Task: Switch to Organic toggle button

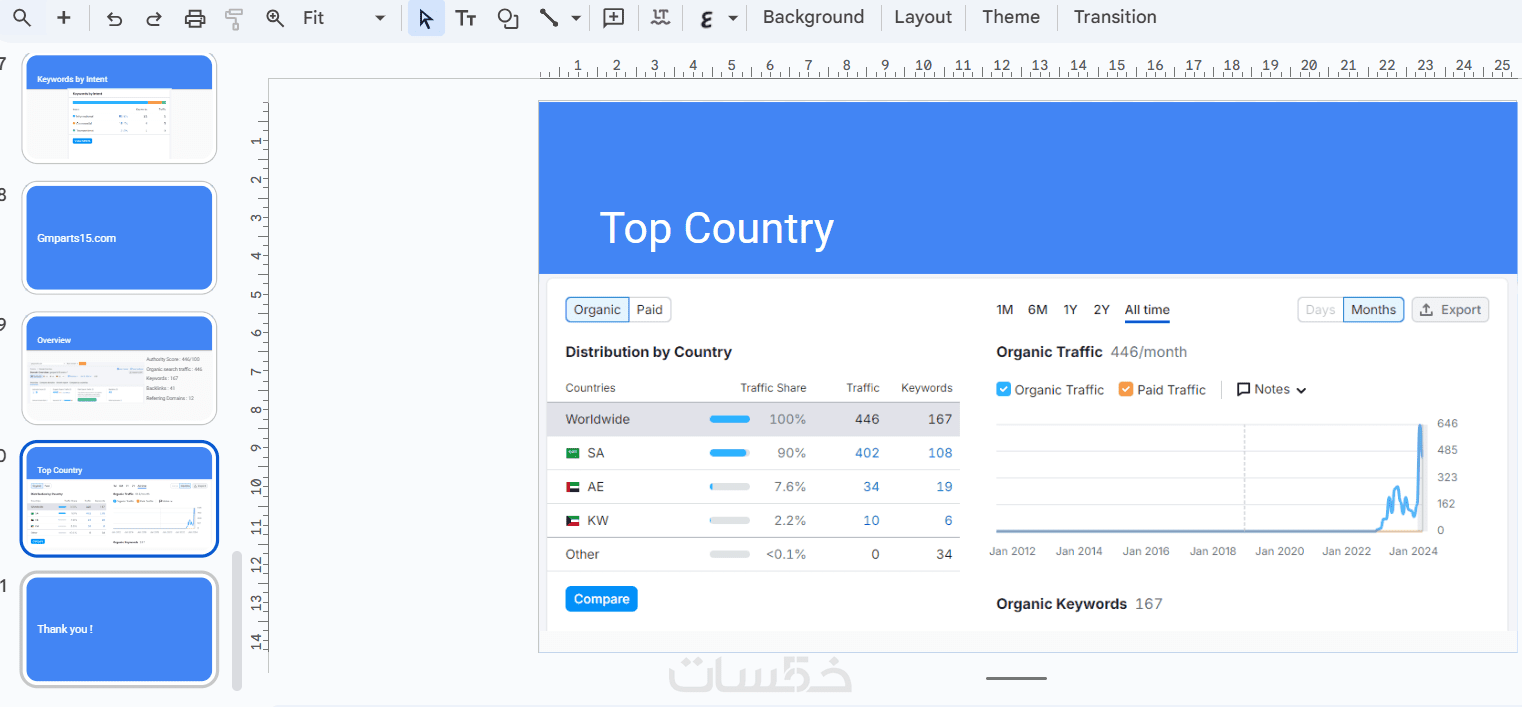Action: tap(597, 310)
